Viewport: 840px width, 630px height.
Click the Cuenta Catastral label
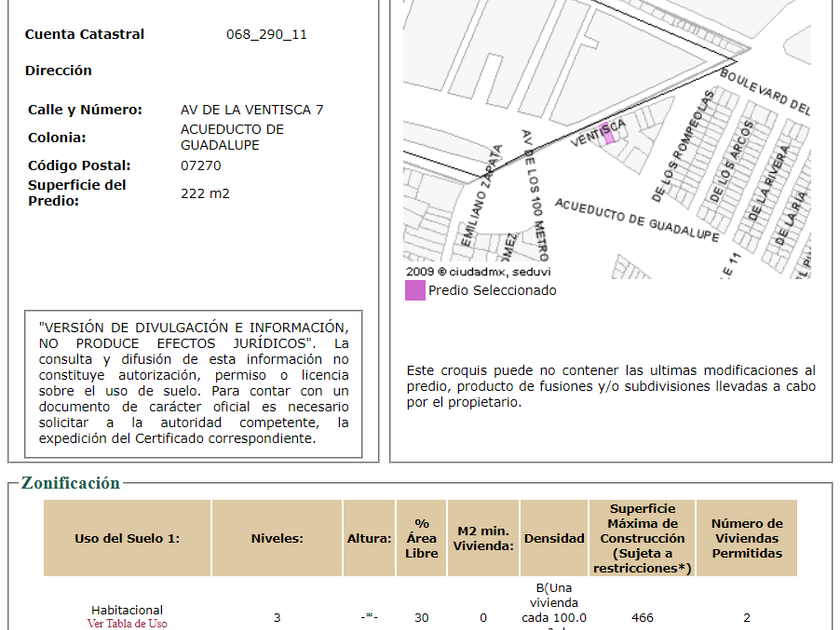pyautogui.click(x=85, y=34)
